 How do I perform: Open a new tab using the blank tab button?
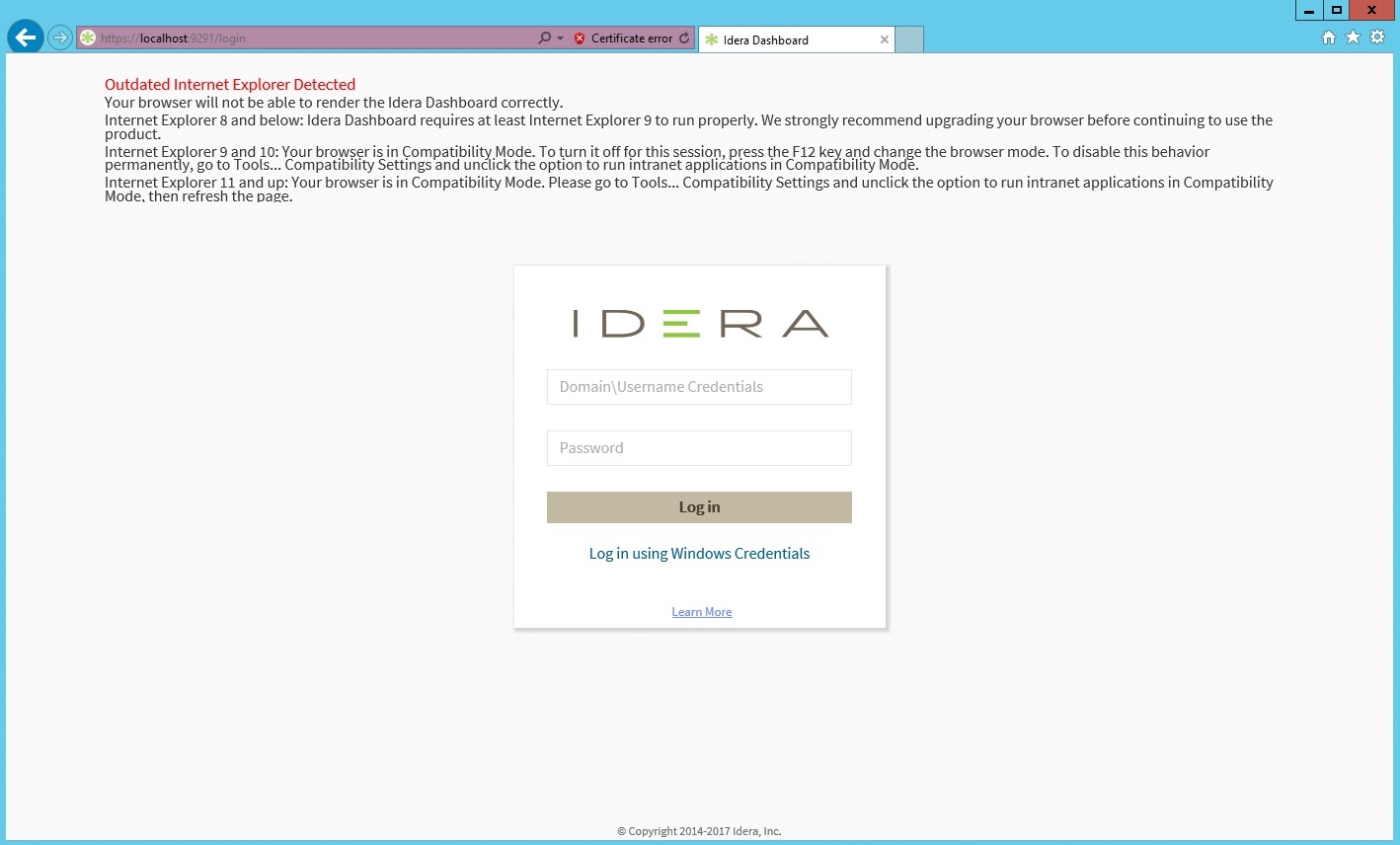click(x=909, y=39)
